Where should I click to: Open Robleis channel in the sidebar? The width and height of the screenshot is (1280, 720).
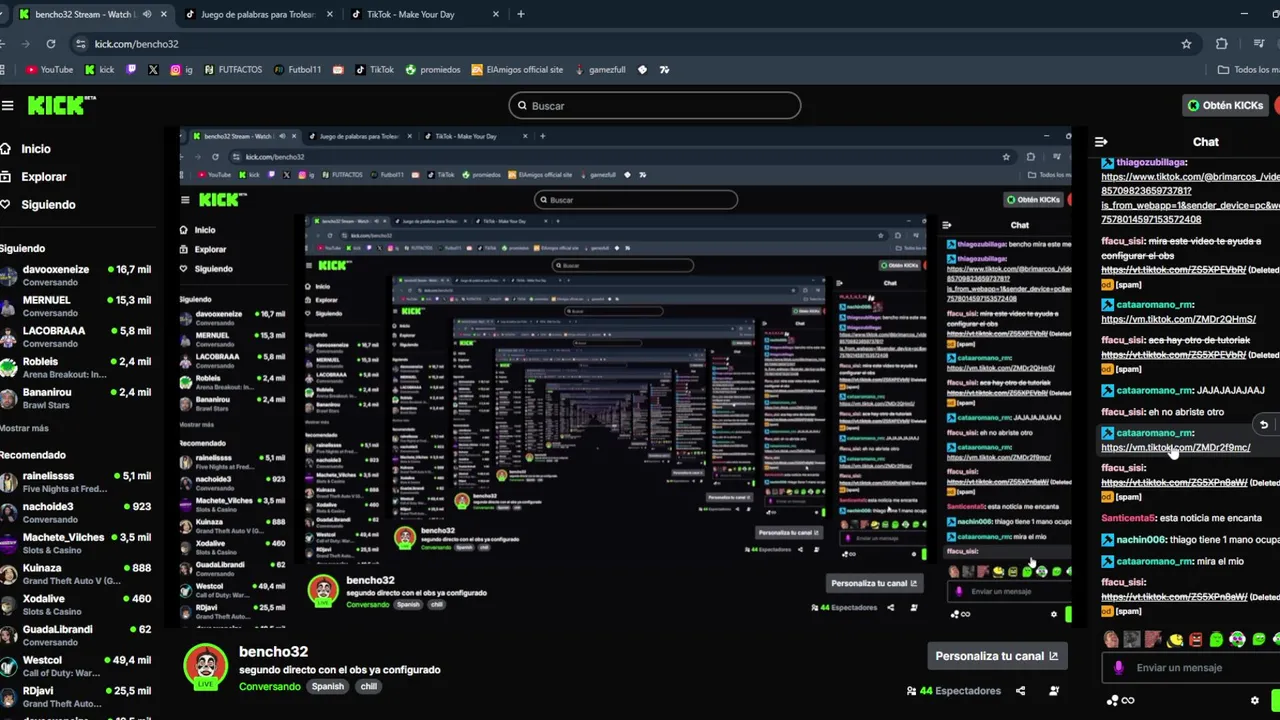pyautogui.click(x=76, y=368)
